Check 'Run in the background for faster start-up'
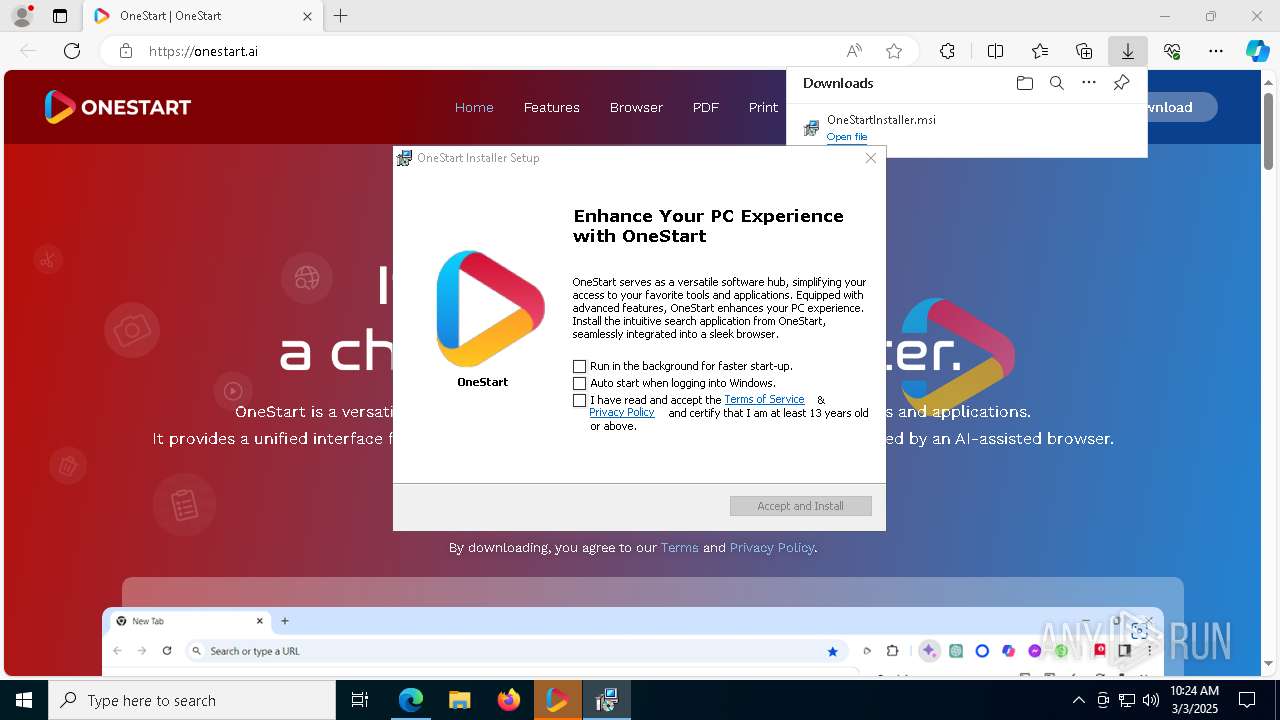The height and width of the screenshot is (720, 1280). click(579, 366)
